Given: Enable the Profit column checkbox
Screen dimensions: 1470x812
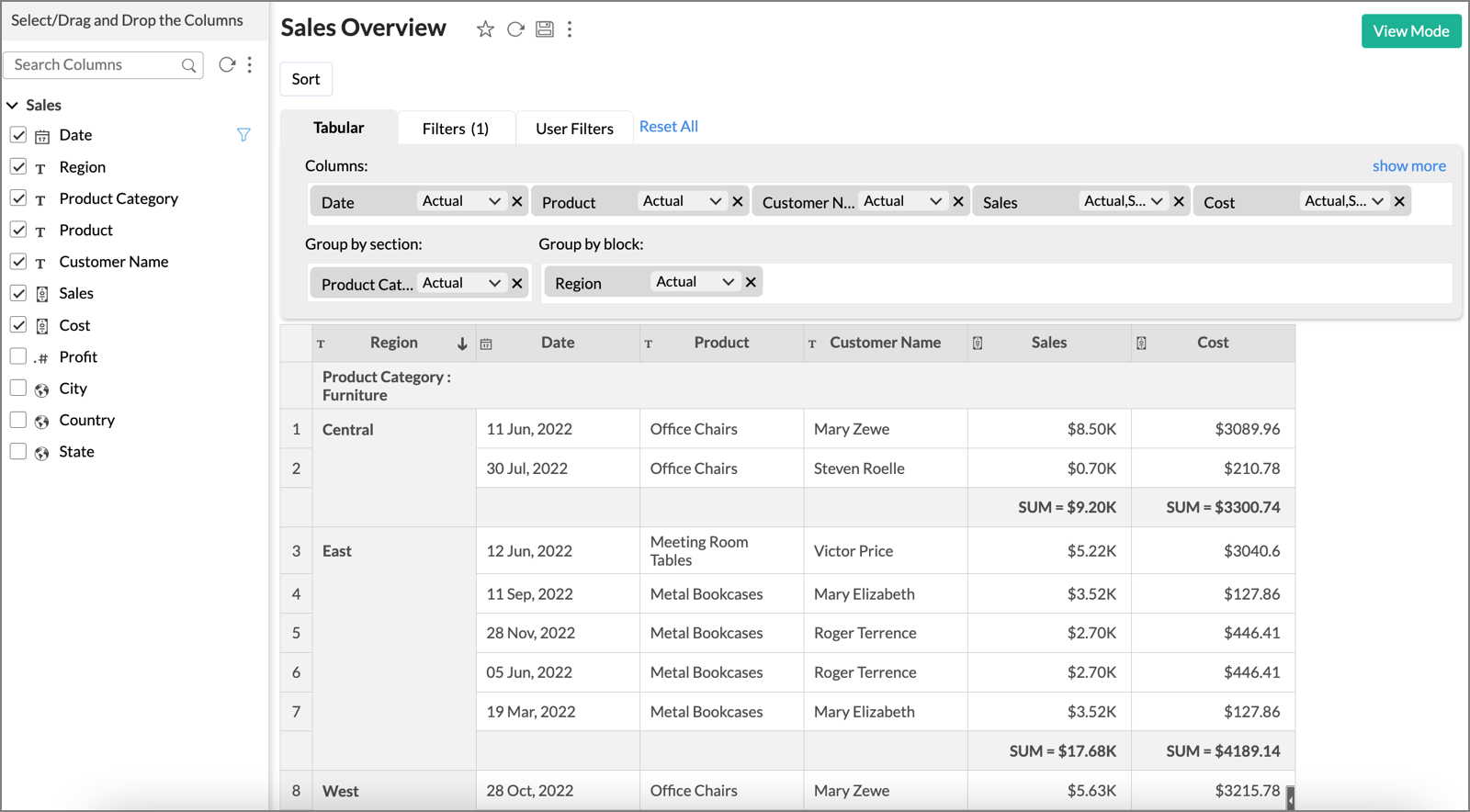Looking at the screenshot, I should pyautogui.click(x=18, y=356).
